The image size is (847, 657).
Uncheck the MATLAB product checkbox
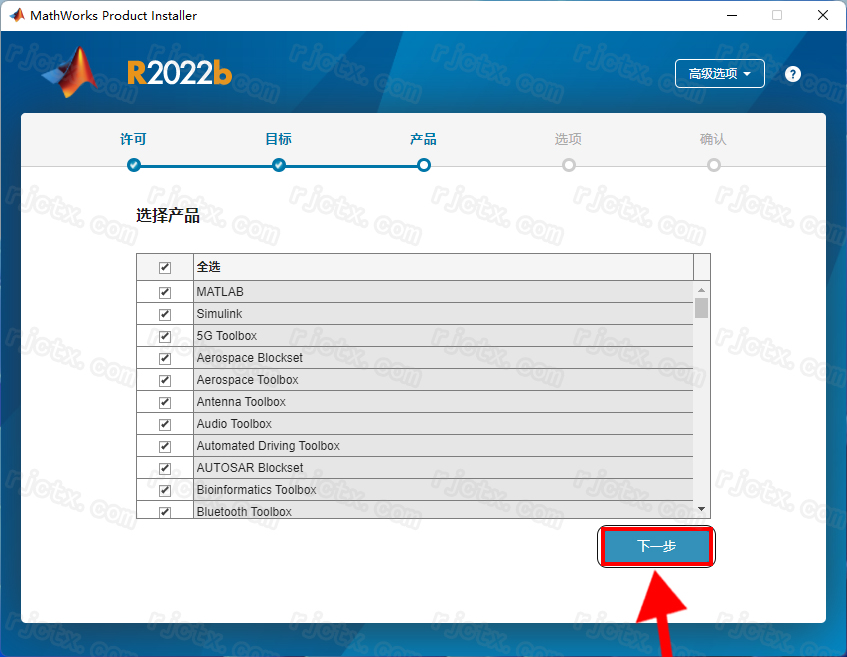[x=165, y=292]
